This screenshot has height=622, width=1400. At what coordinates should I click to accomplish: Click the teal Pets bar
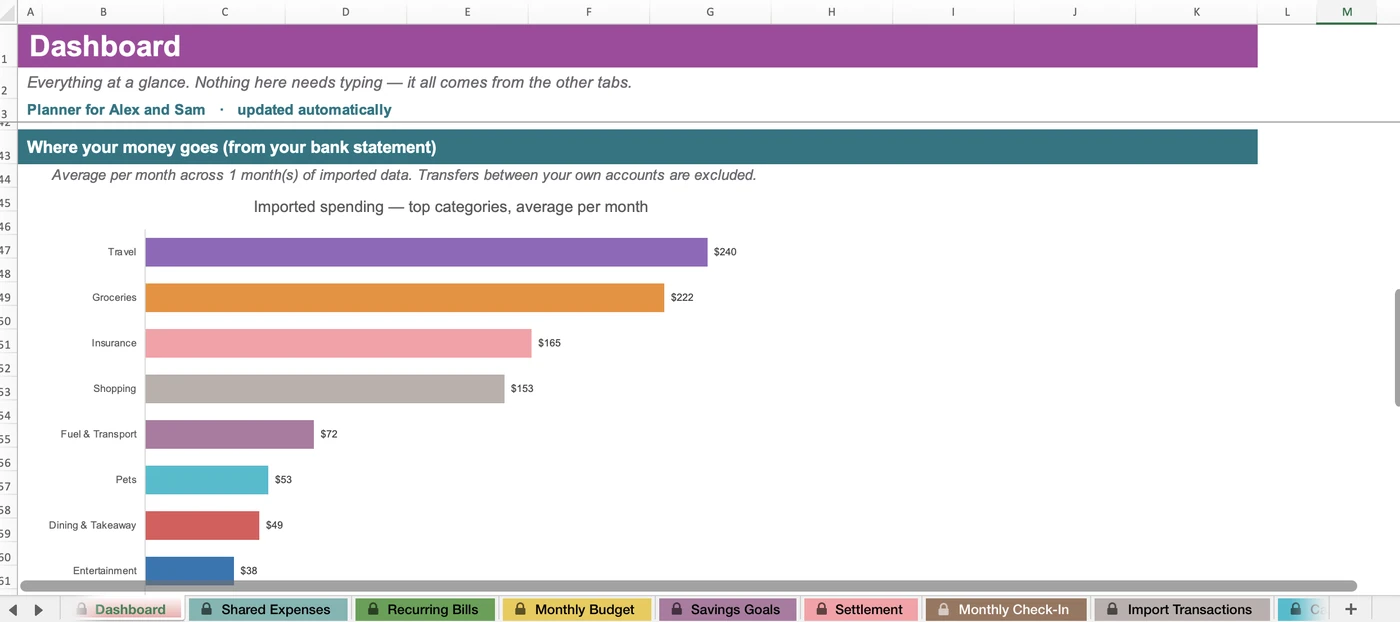click(x=207, y=480)
